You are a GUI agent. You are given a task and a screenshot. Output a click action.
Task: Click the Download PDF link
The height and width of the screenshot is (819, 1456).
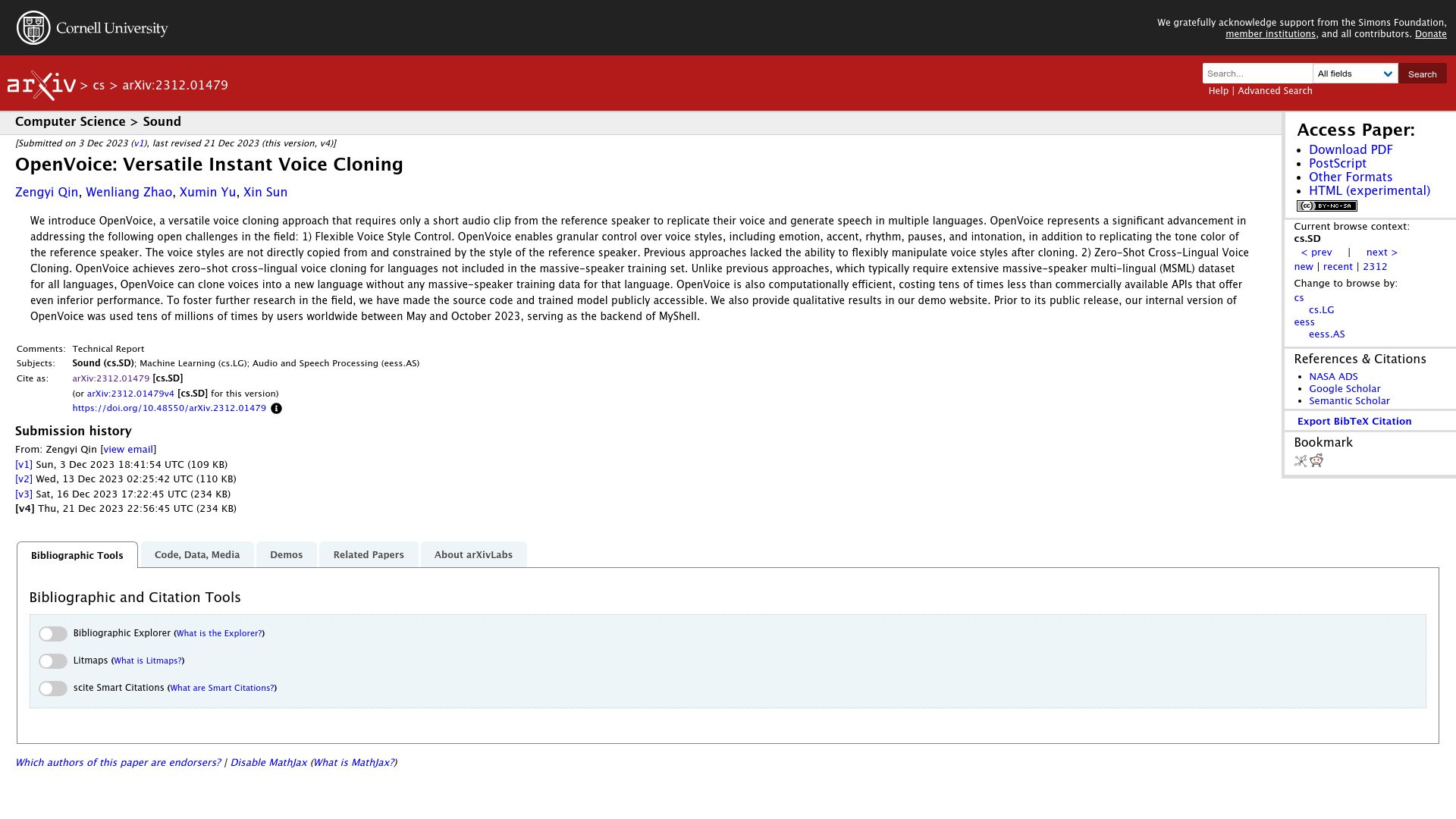(1351, 150)
